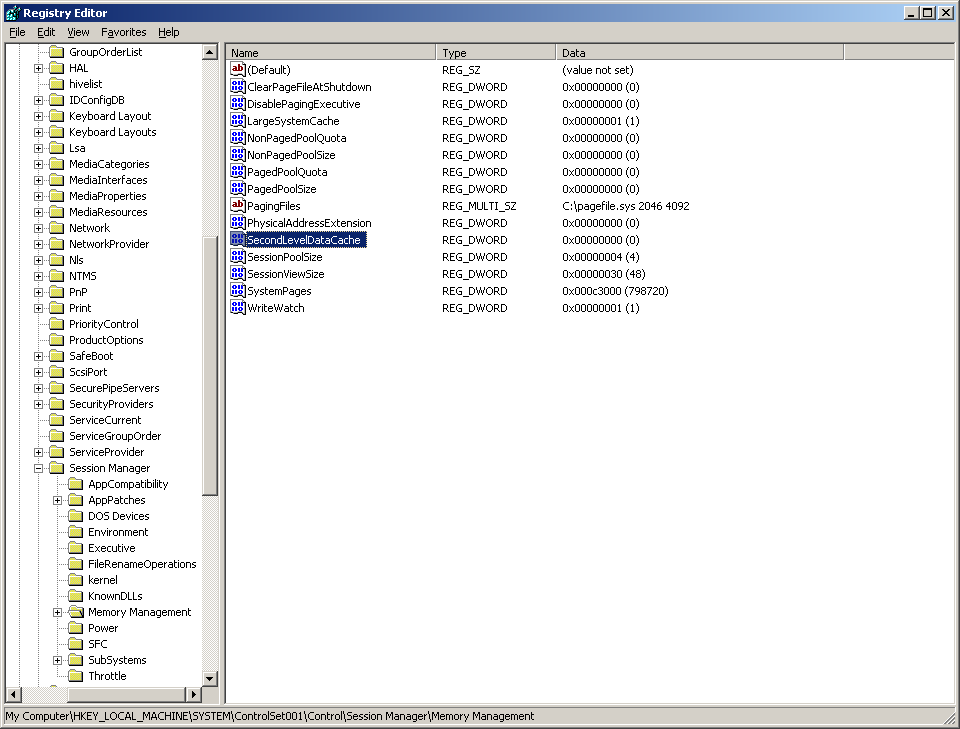
Task: Select the SecondLevelDataCache value name
Action: pyautogui.click(x=304, y=240)
